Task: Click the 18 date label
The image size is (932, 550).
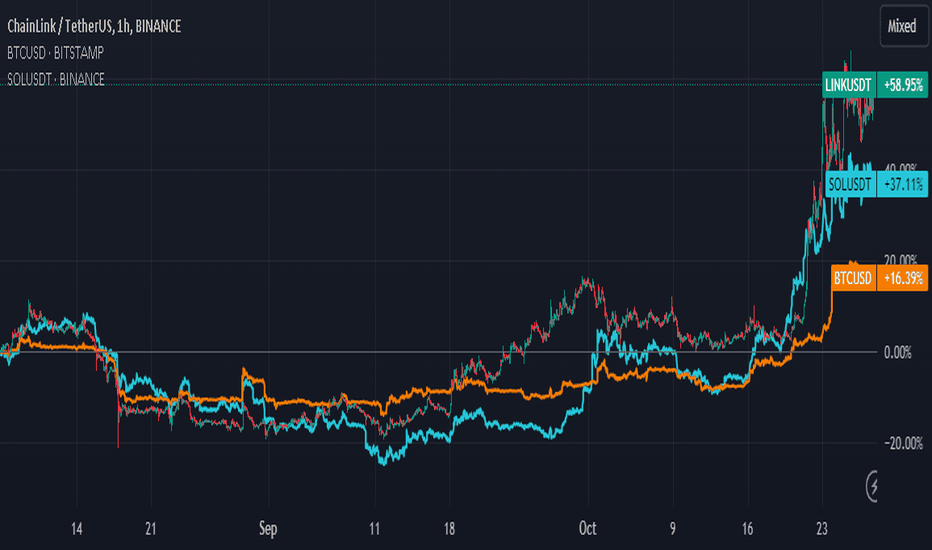Action: tap(449, 529)
